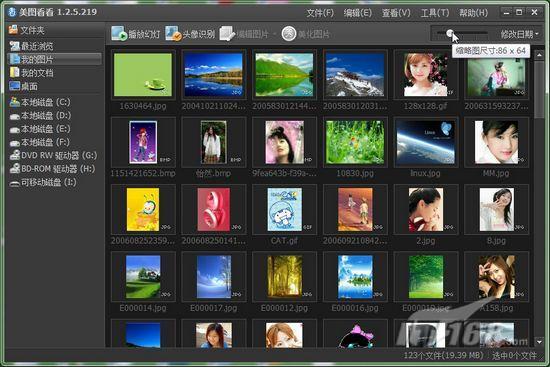This screenshot has width=550, height=367.
Task: Click the 美化图片 beautify picture icon
Action: pyautogui.click(x=289, y=34)
